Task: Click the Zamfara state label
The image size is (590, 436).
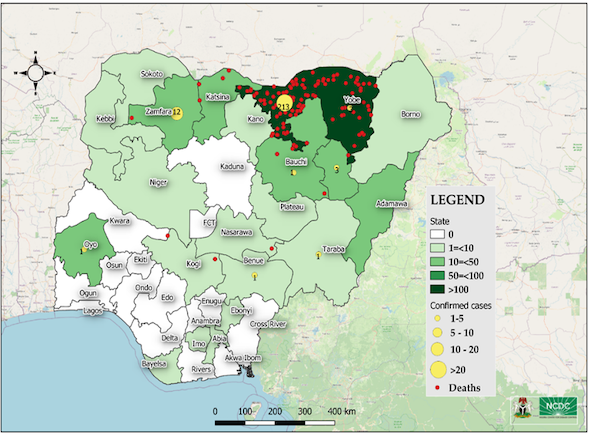Action: click(x=159, y=112)
